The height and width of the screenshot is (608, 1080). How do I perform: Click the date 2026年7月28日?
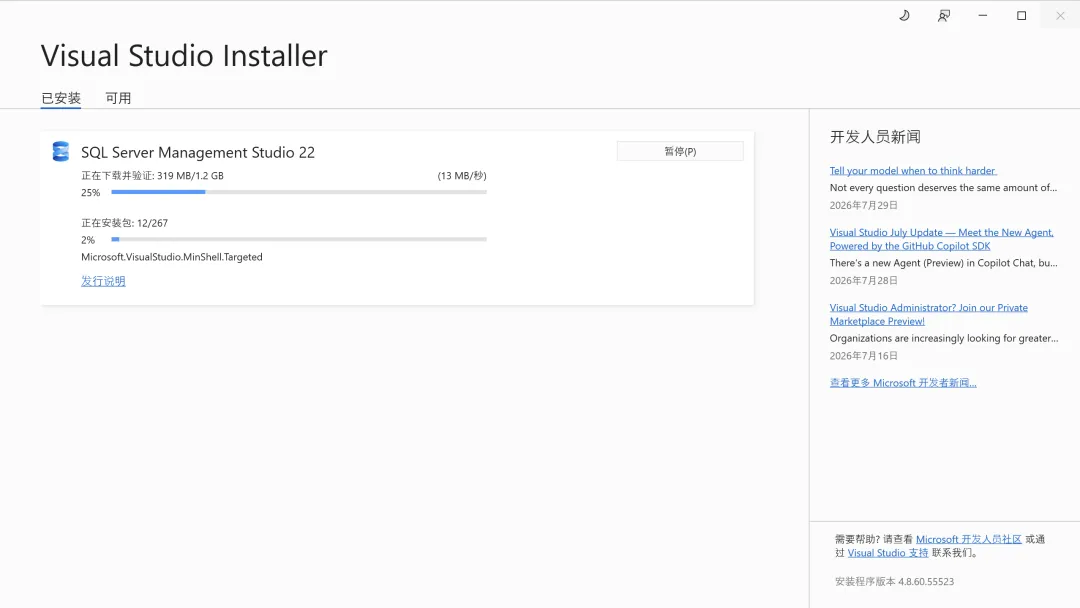[864, 280]
